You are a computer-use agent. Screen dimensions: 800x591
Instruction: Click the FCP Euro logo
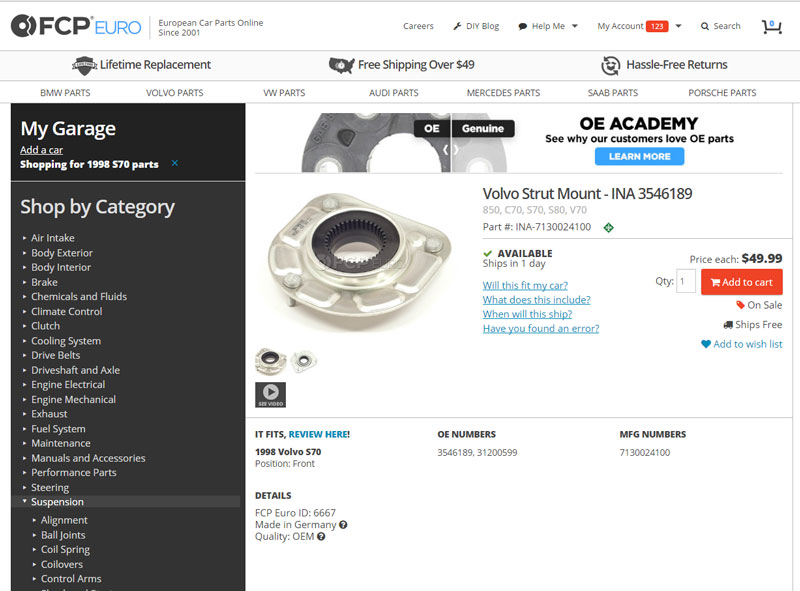[76, 27]
